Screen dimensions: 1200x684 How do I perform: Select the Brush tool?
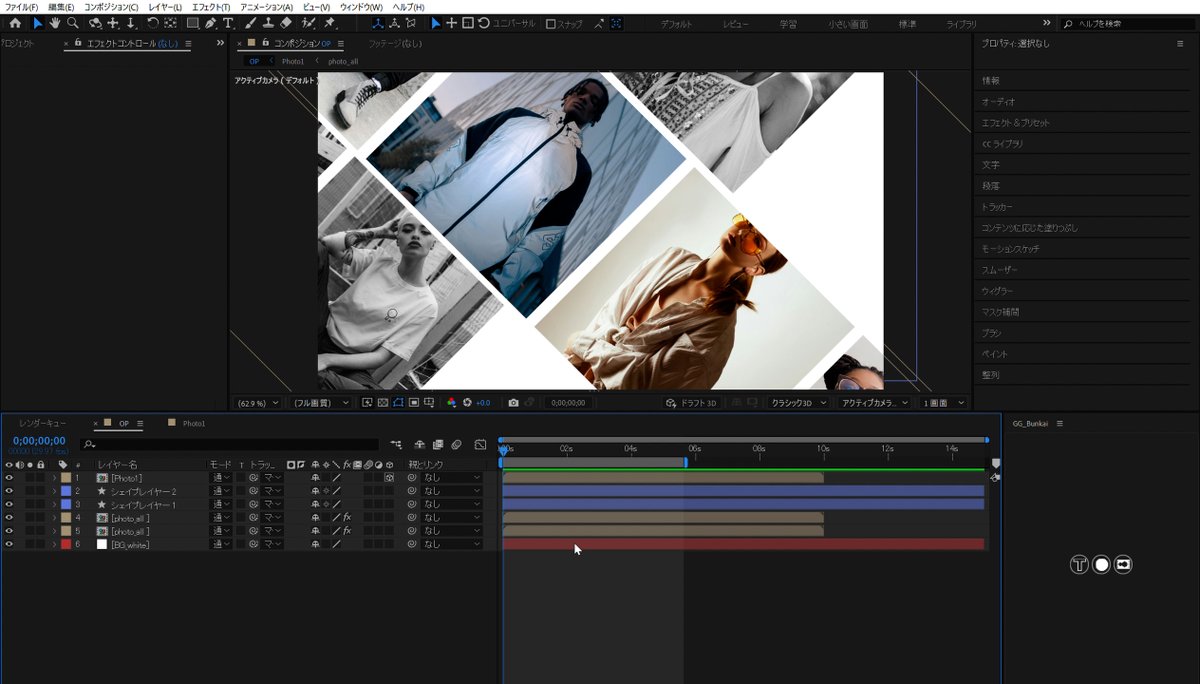point(250,23)
